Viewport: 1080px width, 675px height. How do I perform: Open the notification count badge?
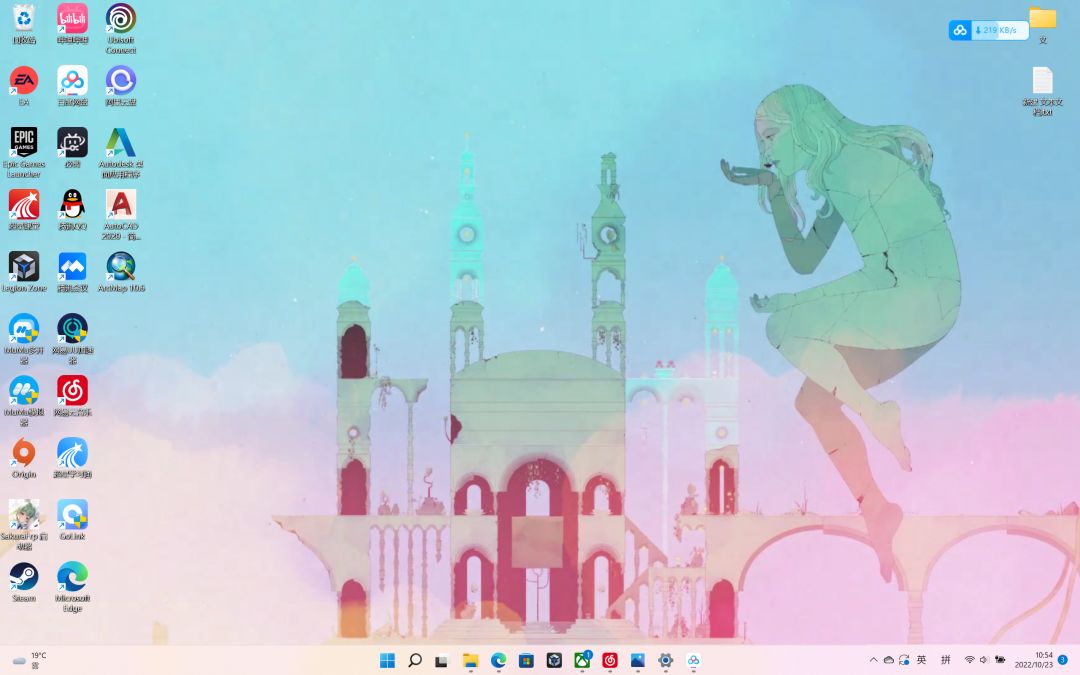pos(1063,660)
